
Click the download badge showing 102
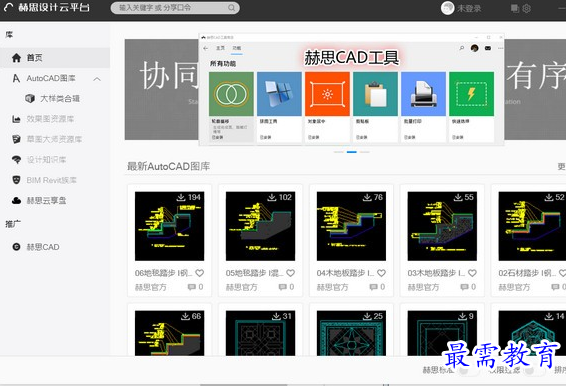pos(279,197)
